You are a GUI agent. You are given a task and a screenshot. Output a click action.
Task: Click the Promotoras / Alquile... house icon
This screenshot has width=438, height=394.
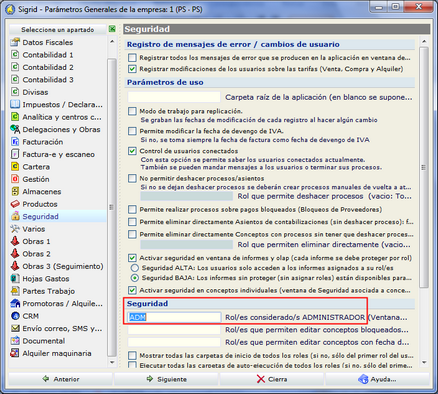pyautogui.click(x=15, y=304)
